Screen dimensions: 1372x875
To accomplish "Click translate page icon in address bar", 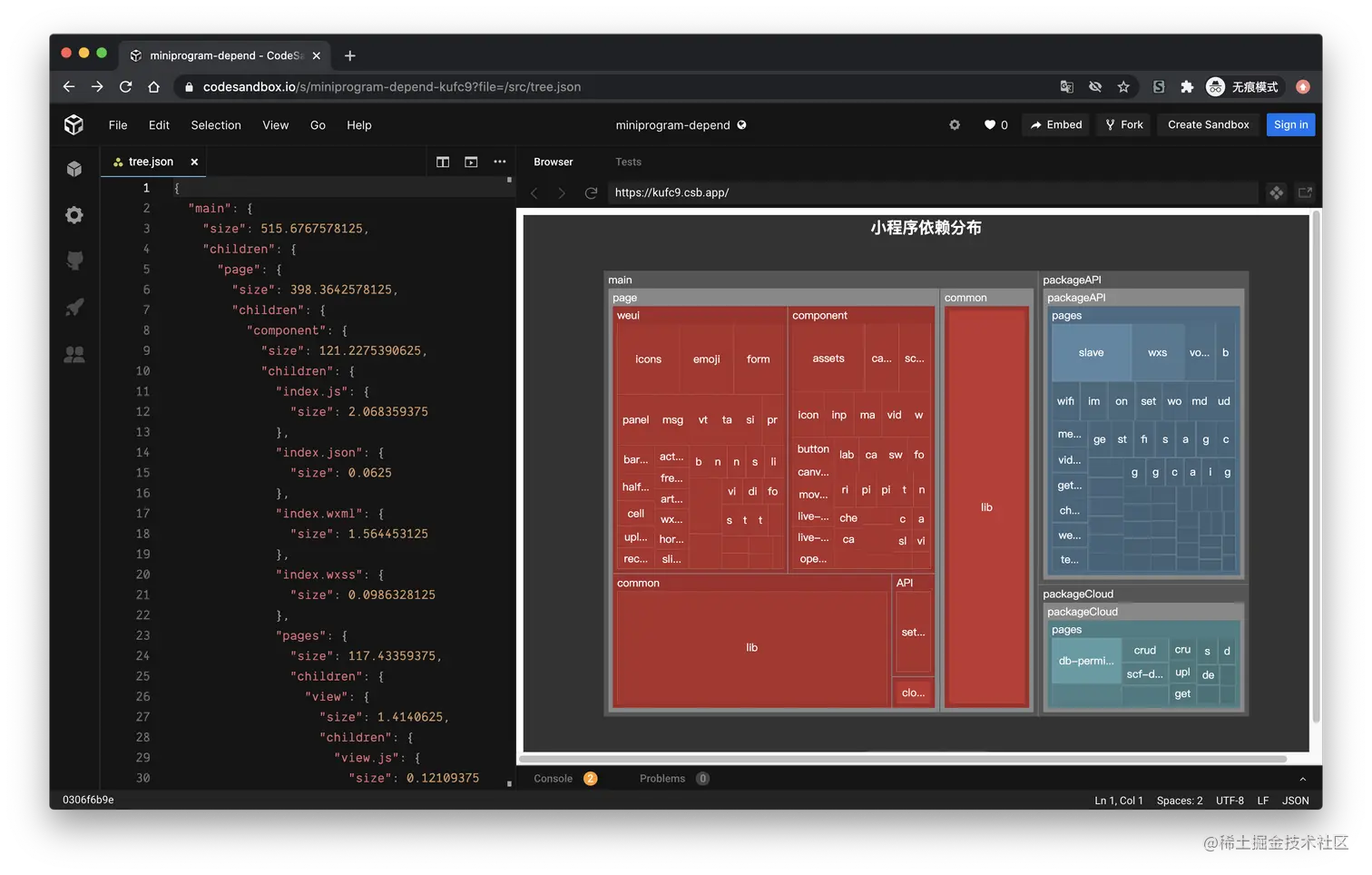I will click(1067, 86).
